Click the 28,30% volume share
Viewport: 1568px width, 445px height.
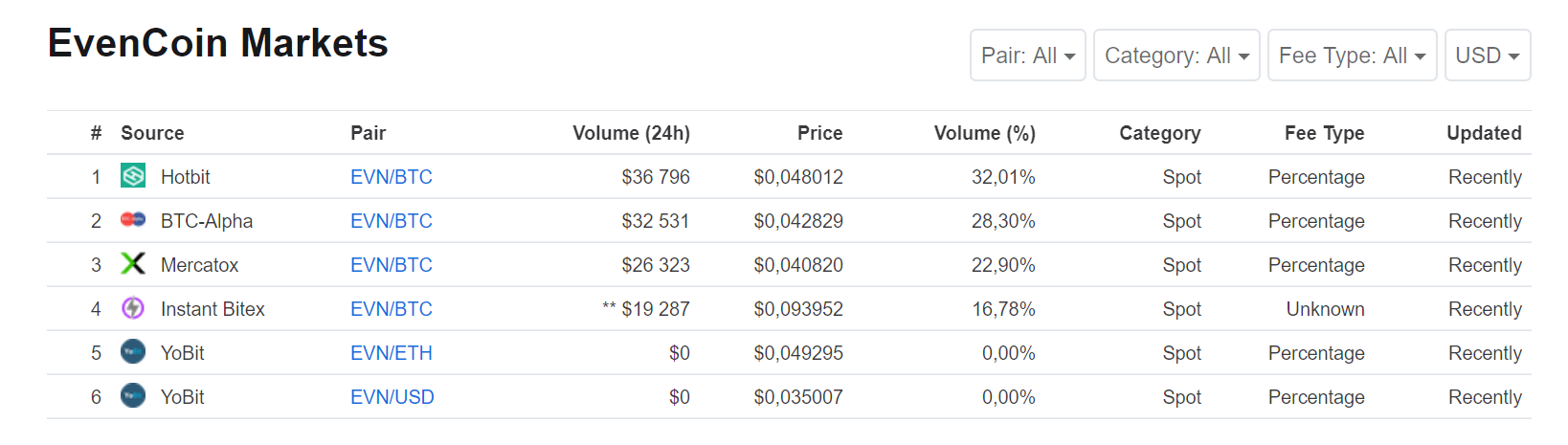click(x=1003, y=221)
